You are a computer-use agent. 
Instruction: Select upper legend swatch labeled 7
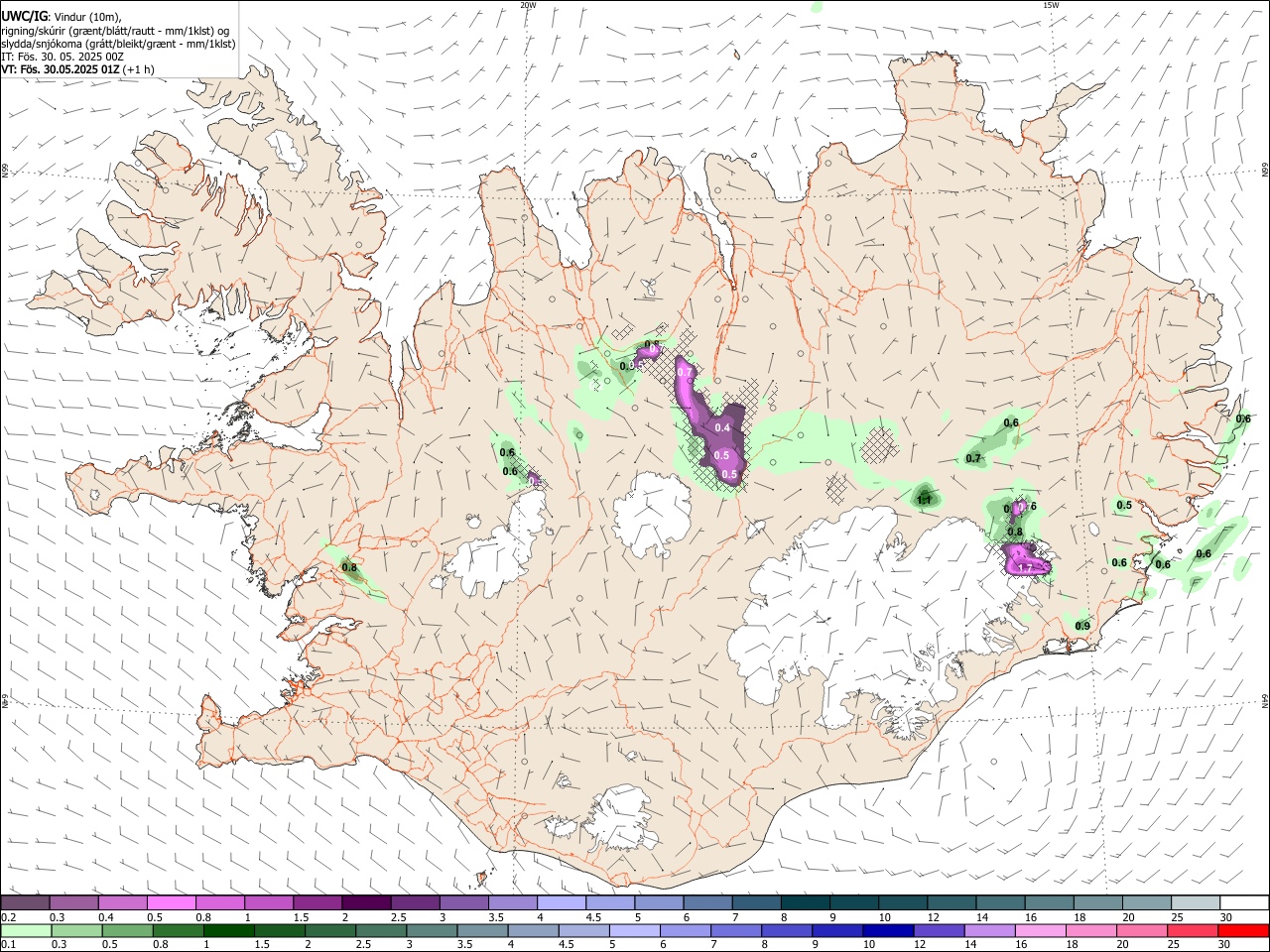[756, 902]
